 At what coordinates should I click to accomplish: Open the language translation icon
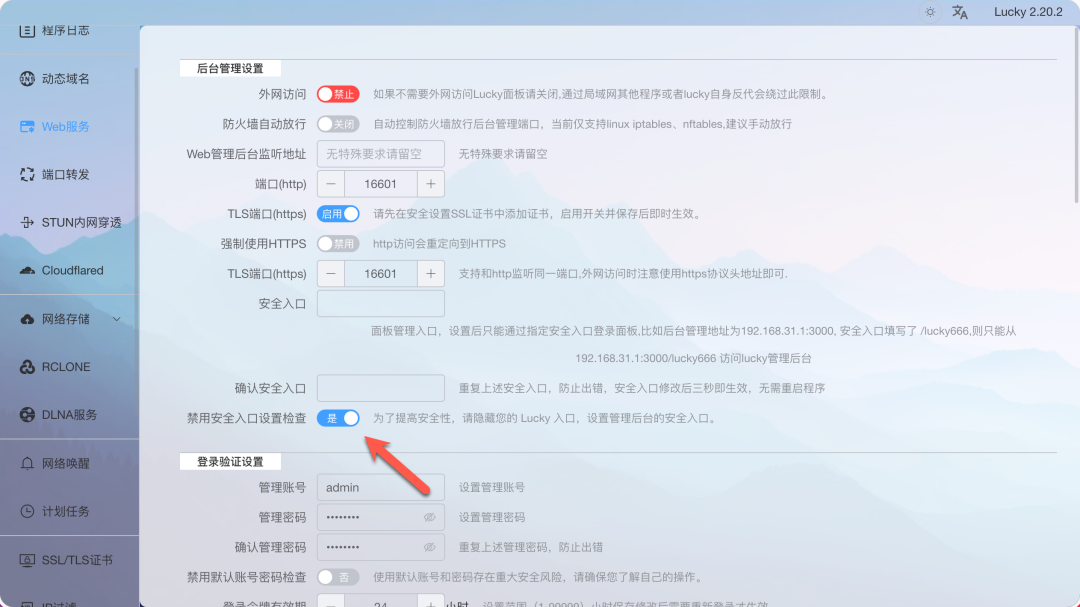[x=959, y=12]
